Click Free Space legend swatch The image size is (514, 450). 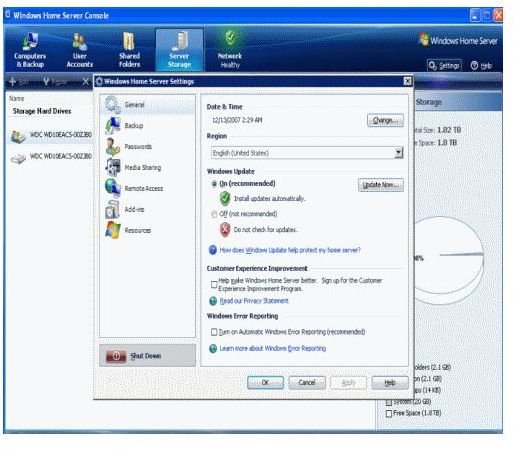(x=389, y=414)
